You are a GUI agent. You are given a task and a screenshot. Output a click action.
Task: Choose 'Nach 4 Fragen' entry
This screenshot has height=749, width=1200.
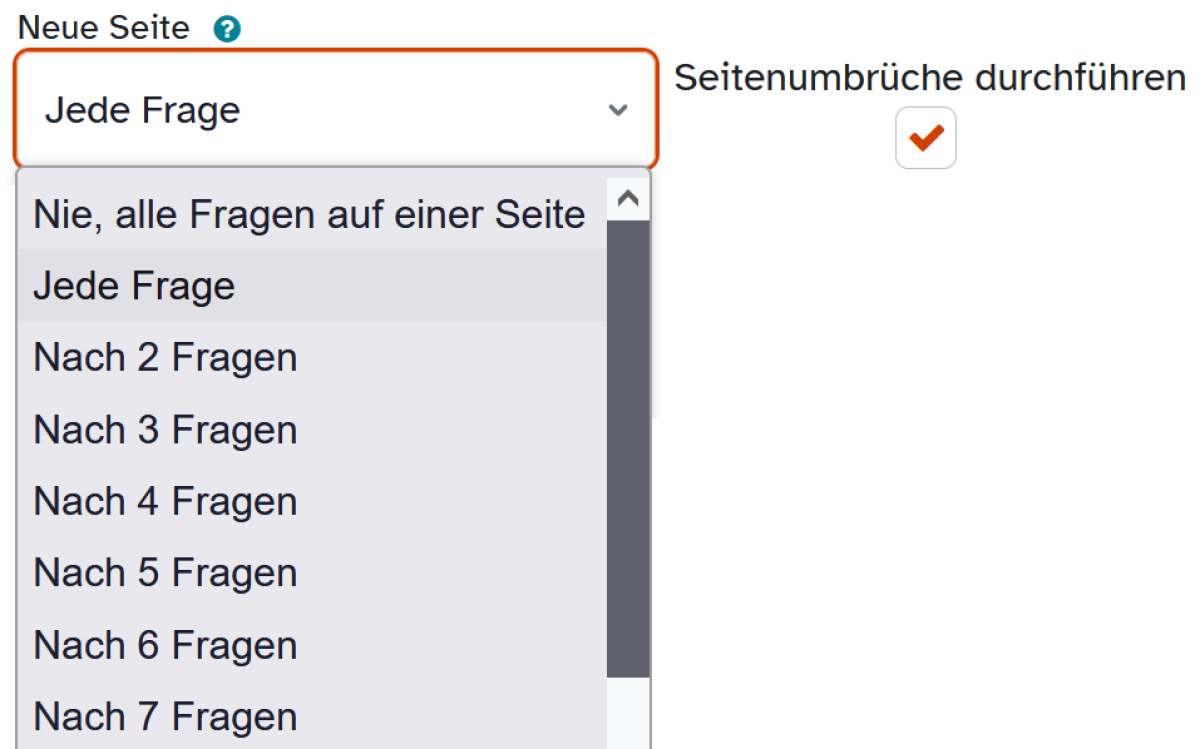tap(312, 502)
